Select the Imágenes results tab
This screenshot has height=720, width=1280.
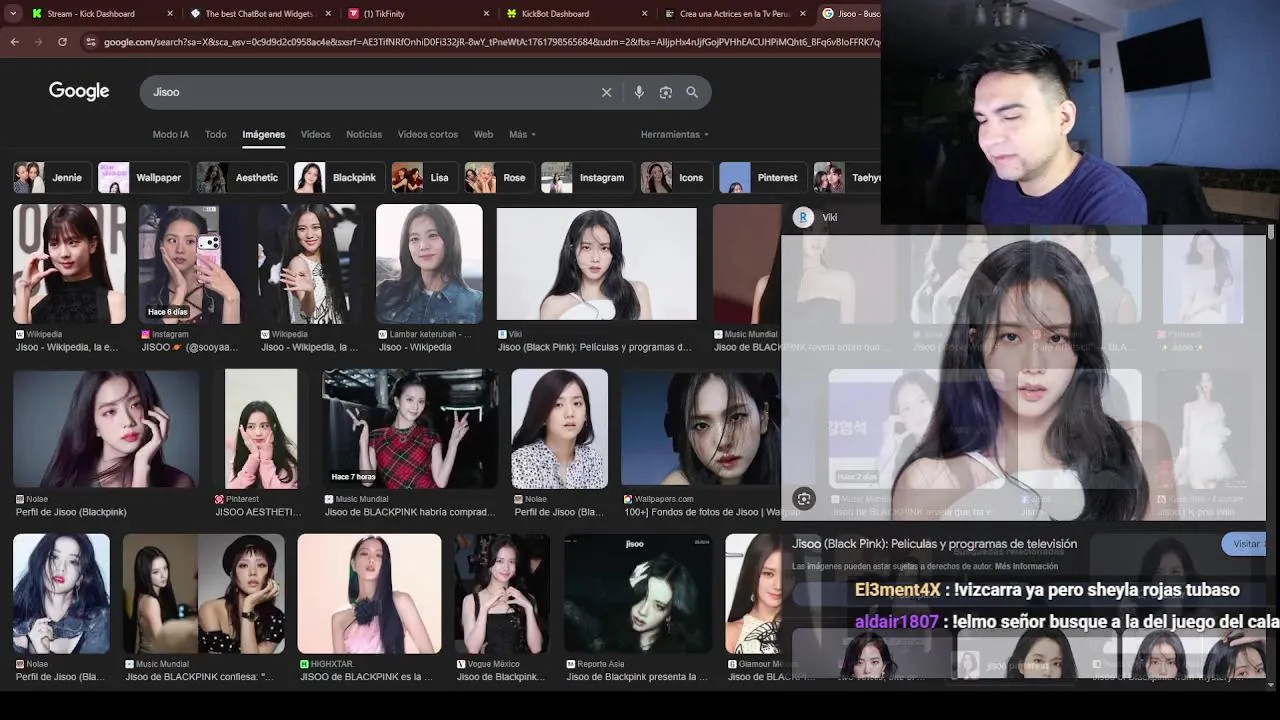[264, 134]
